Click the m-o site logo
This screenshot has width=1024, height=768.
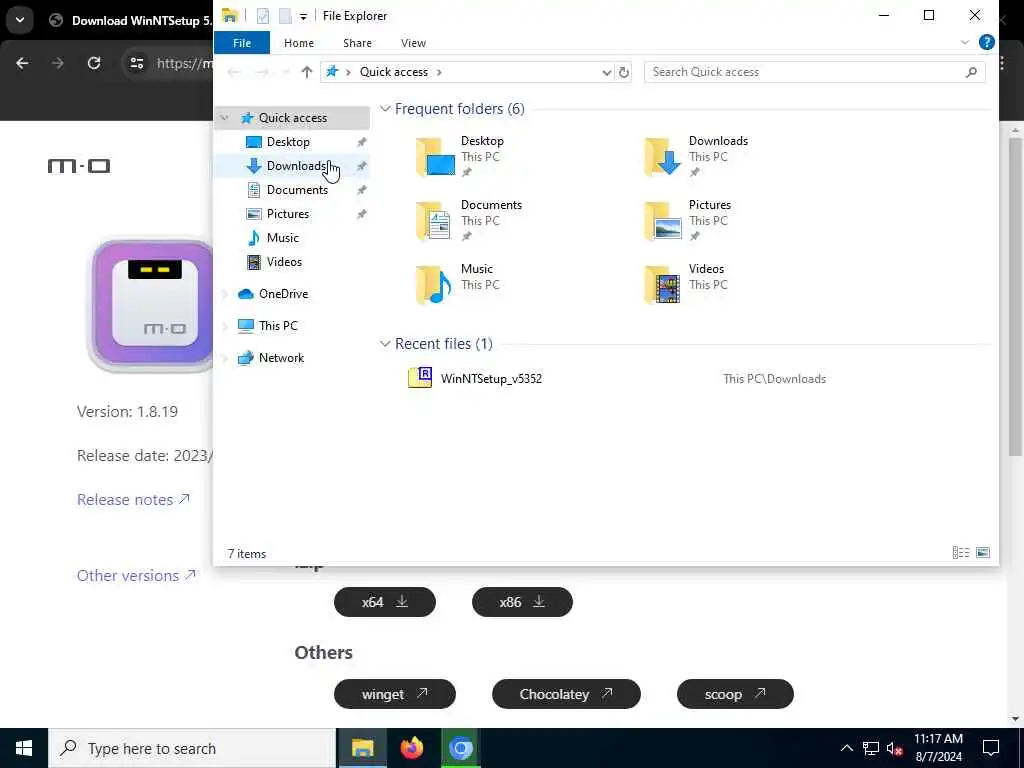coord(79,166)
